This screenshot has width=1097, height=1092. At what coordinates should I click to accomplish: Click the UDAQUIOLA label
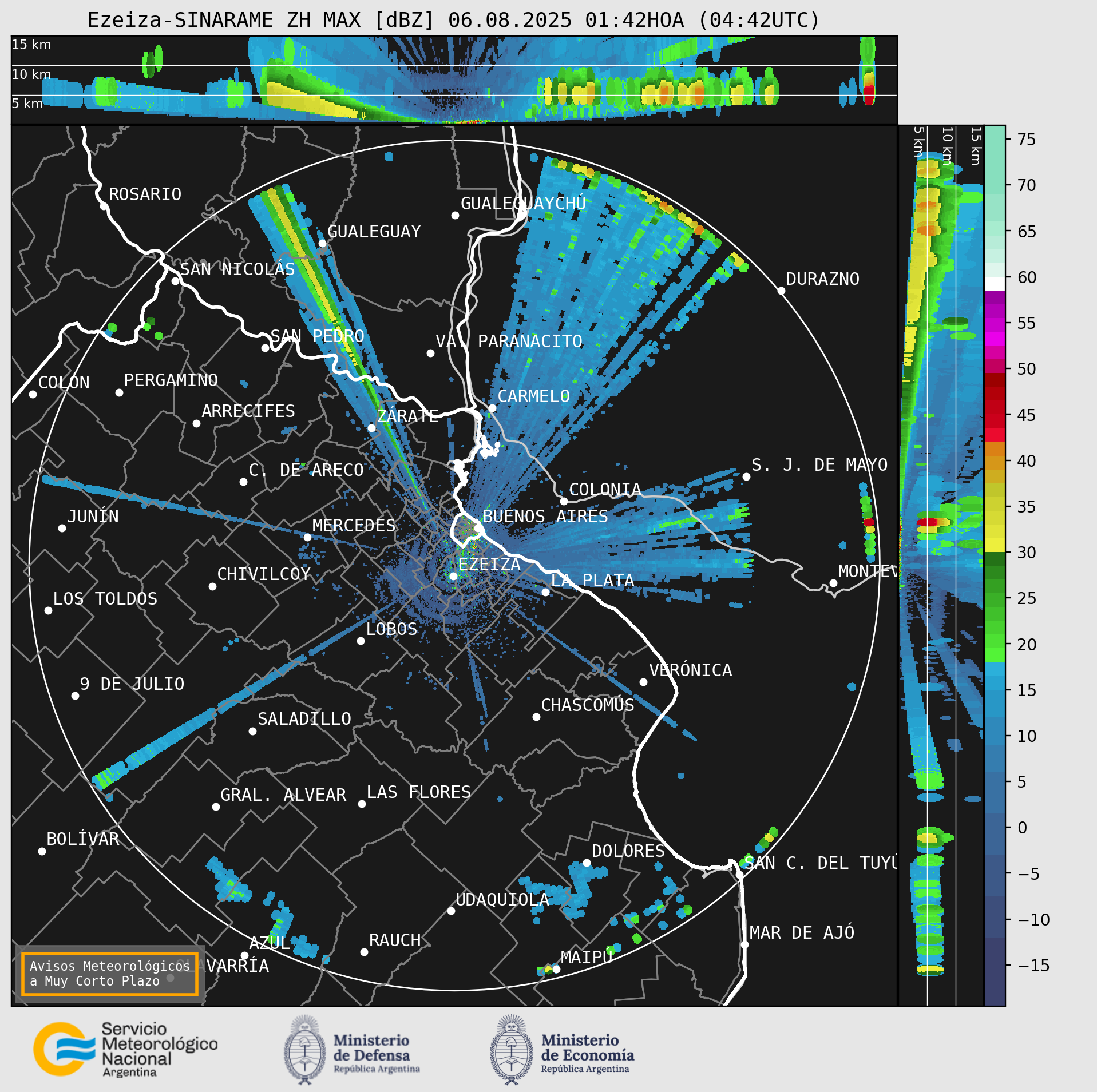click(502, 900)
